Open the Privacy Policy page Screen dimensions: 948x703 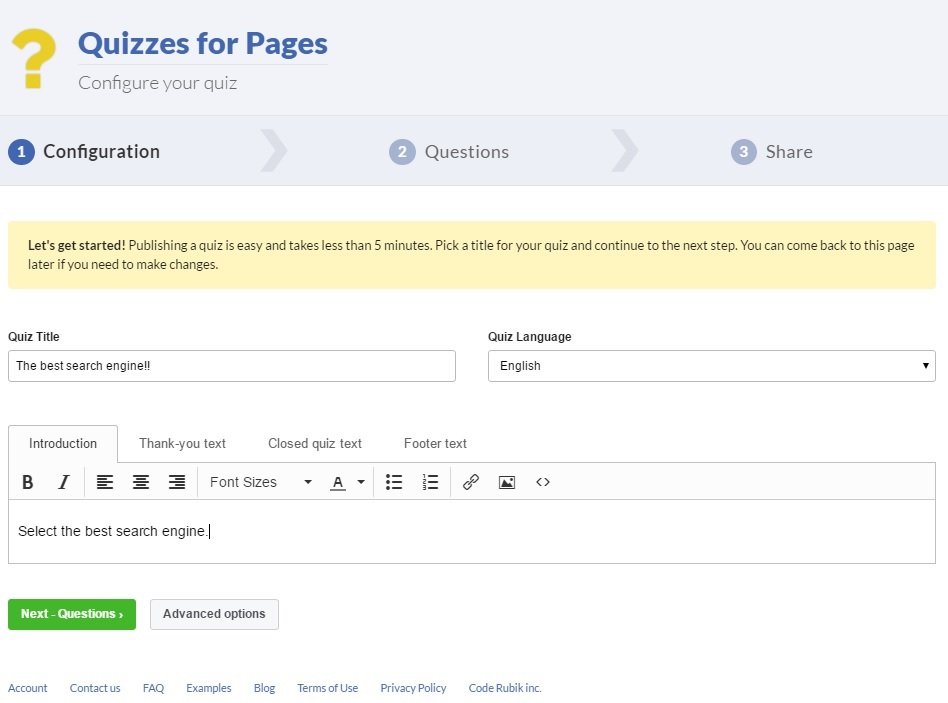tap(413, 688)
